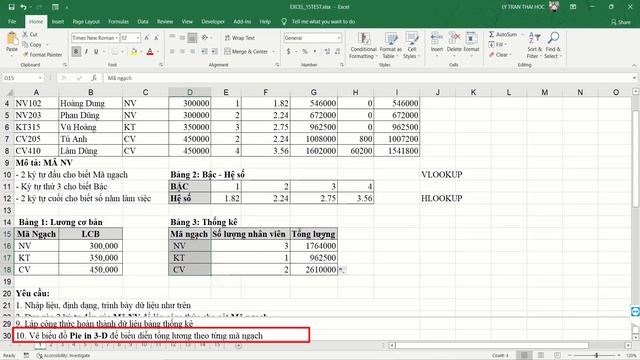Click the Undo arrow in the title bar

coord(24,7)
